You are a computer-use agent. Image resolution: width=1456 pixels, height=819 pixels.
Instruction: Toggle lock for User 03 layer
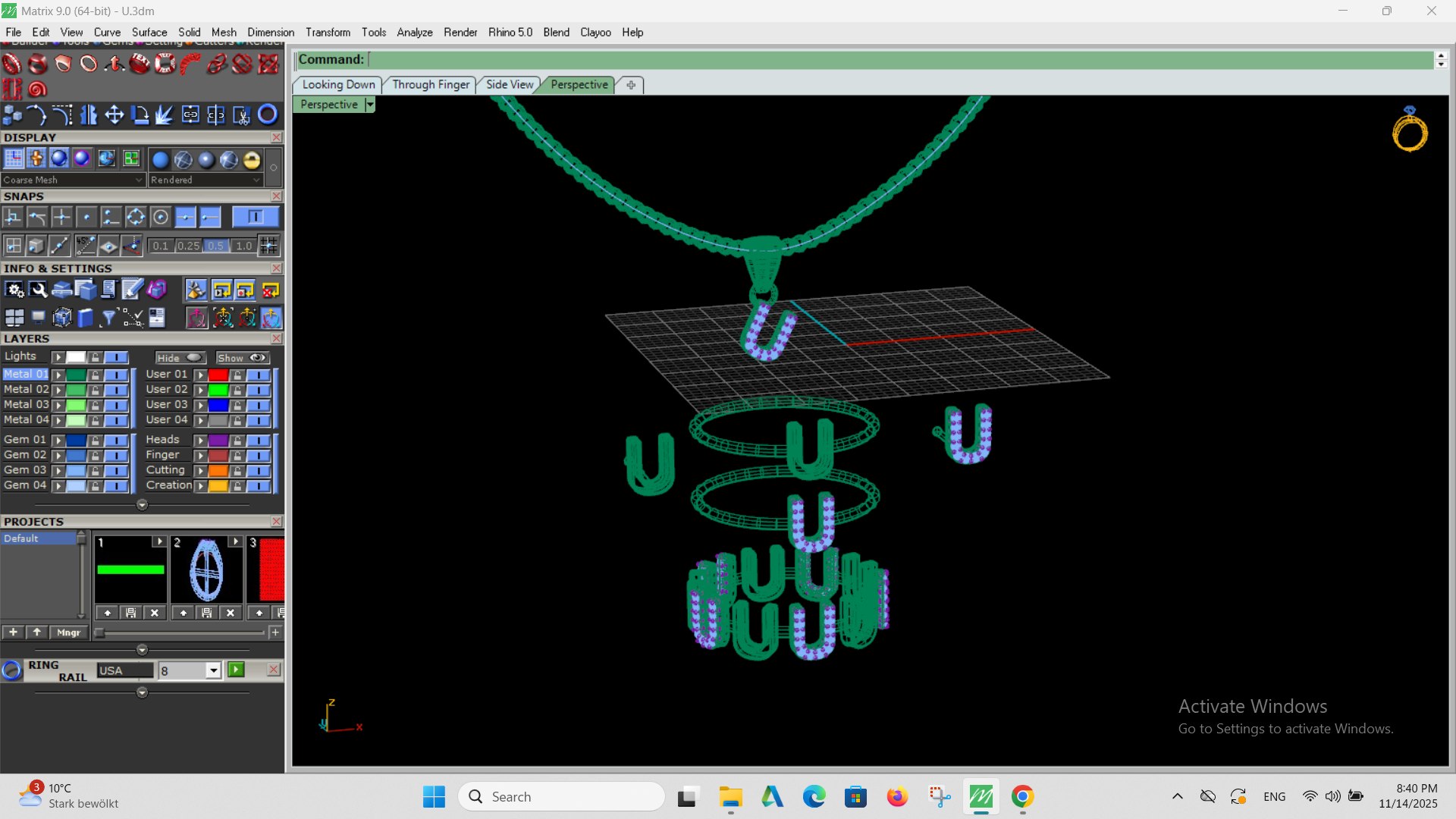[237, 405]
